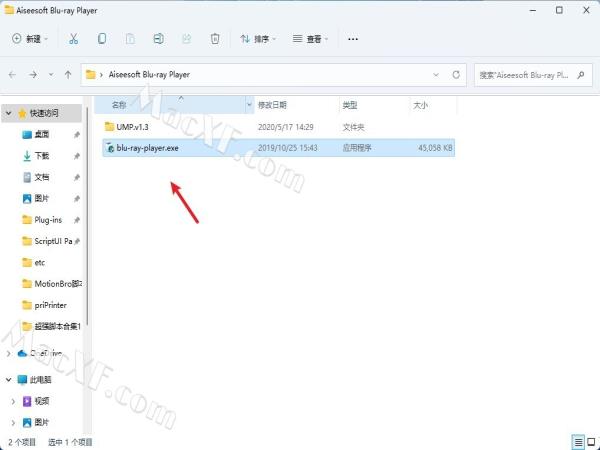
Task: Click the UMP.v1.3 folder icon
Action: [x=109, y=126]
